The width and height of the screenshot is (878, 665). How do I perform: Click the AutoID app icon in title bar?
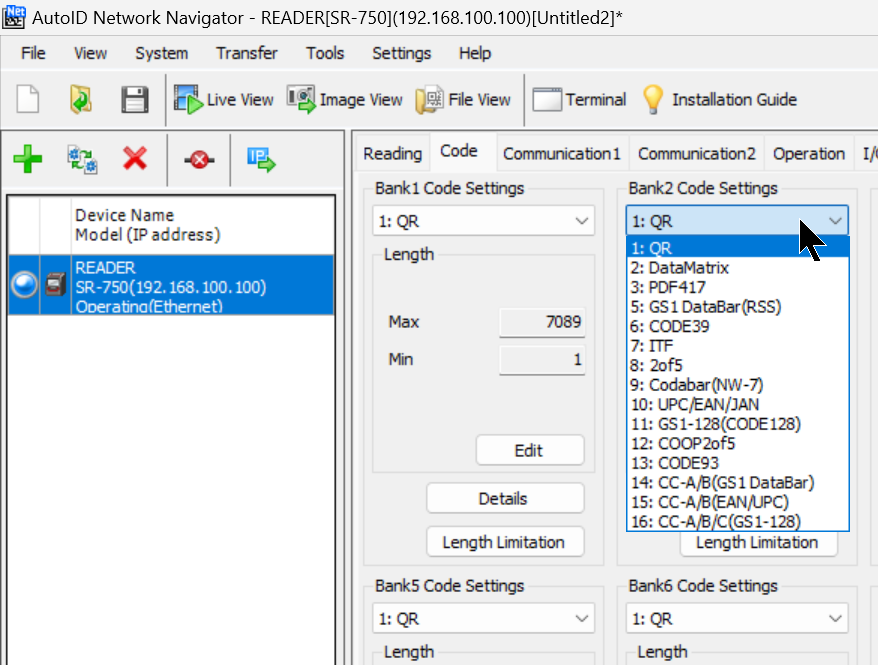tap(14, 17)
